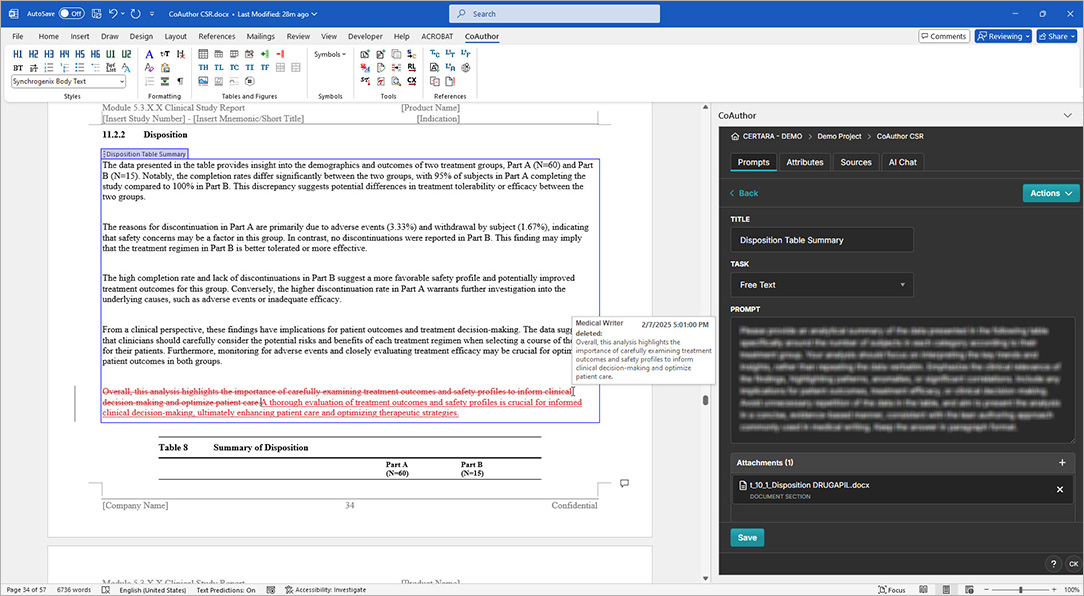Open the Quick Access Toolbar customize arrow
The height and width of the screenshot is (596, 1084).
151,13
